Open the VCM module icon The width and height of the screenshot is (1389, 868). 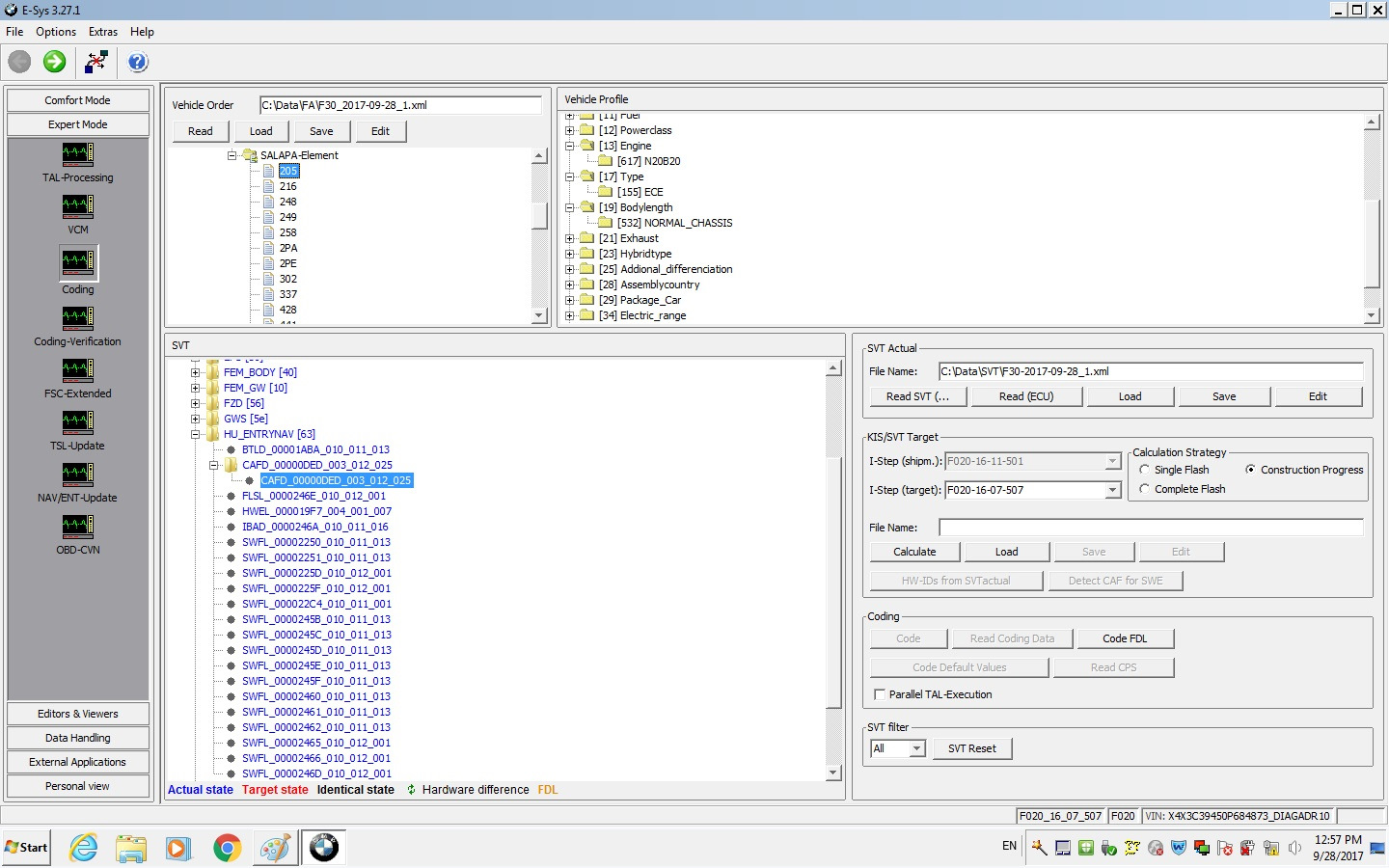[78, 206]
